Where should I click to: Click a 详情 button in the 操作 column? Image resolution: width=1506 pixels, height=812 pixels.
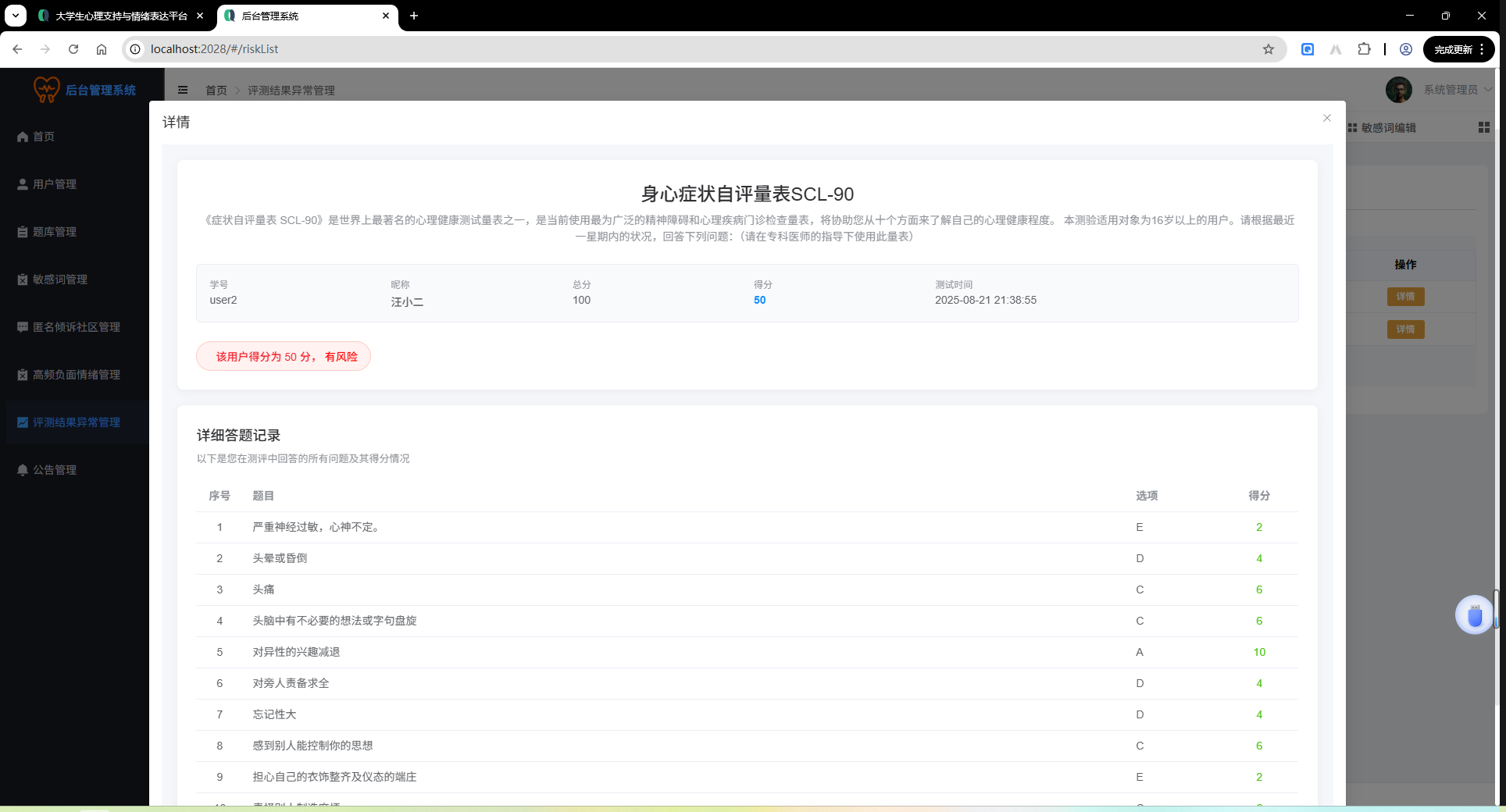pyautogui.click(x=1404, y=297)
